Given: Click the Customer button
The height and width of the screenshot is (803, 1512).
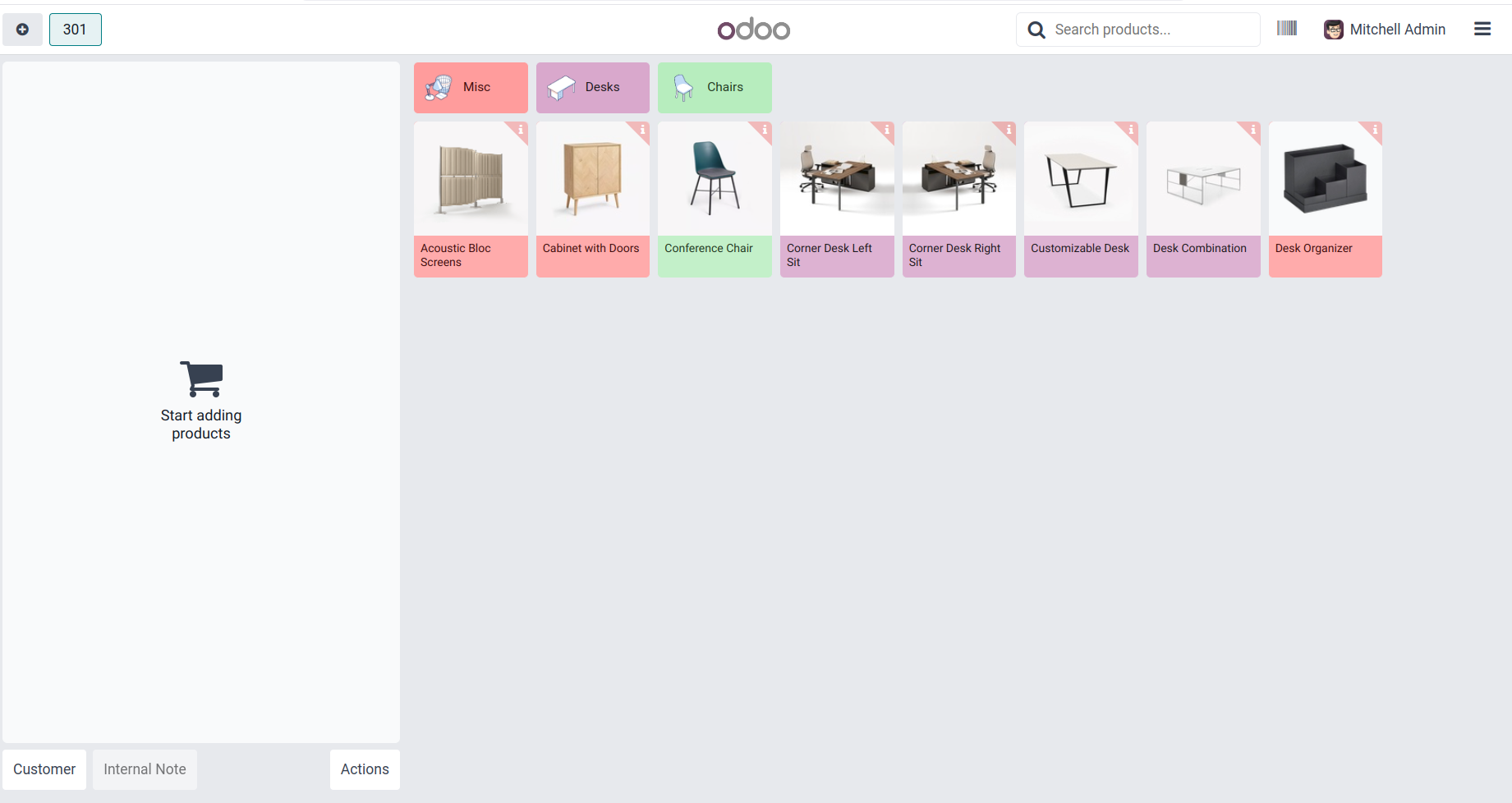Looking at the screenshot, I should (44, 769).
